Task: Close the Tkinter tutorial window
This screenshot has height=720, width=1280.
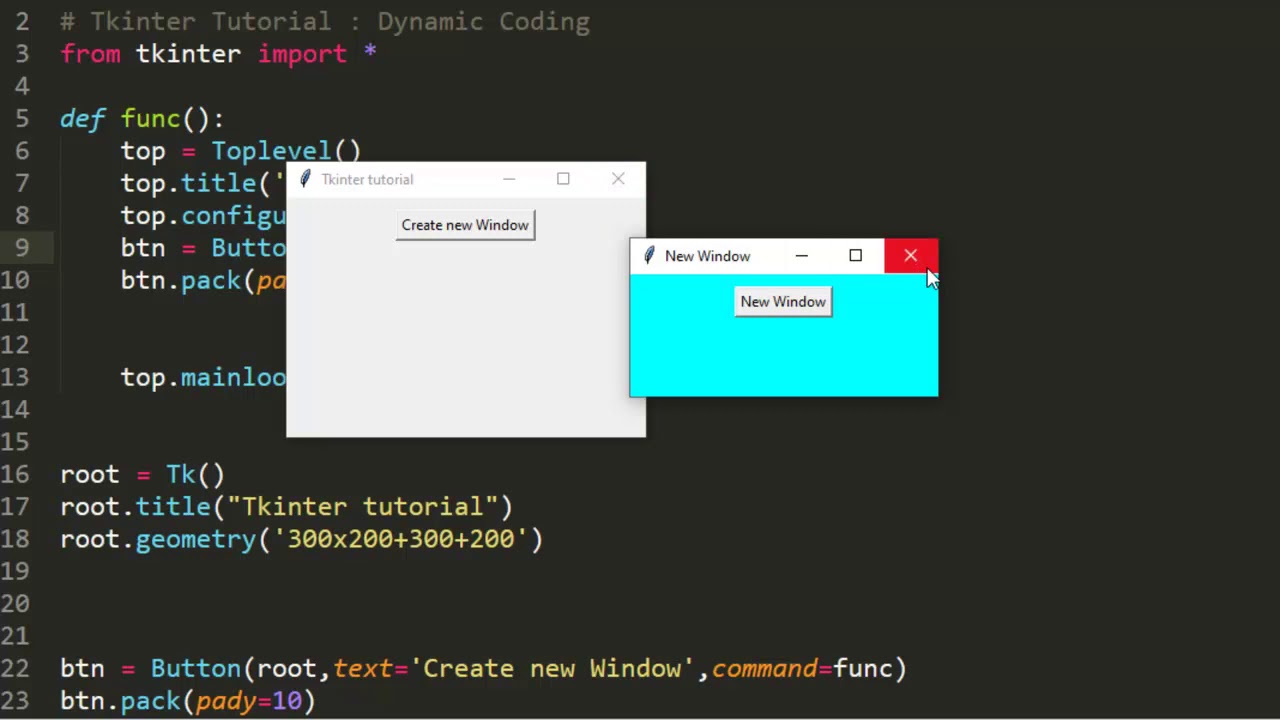Action: point(618,179)
